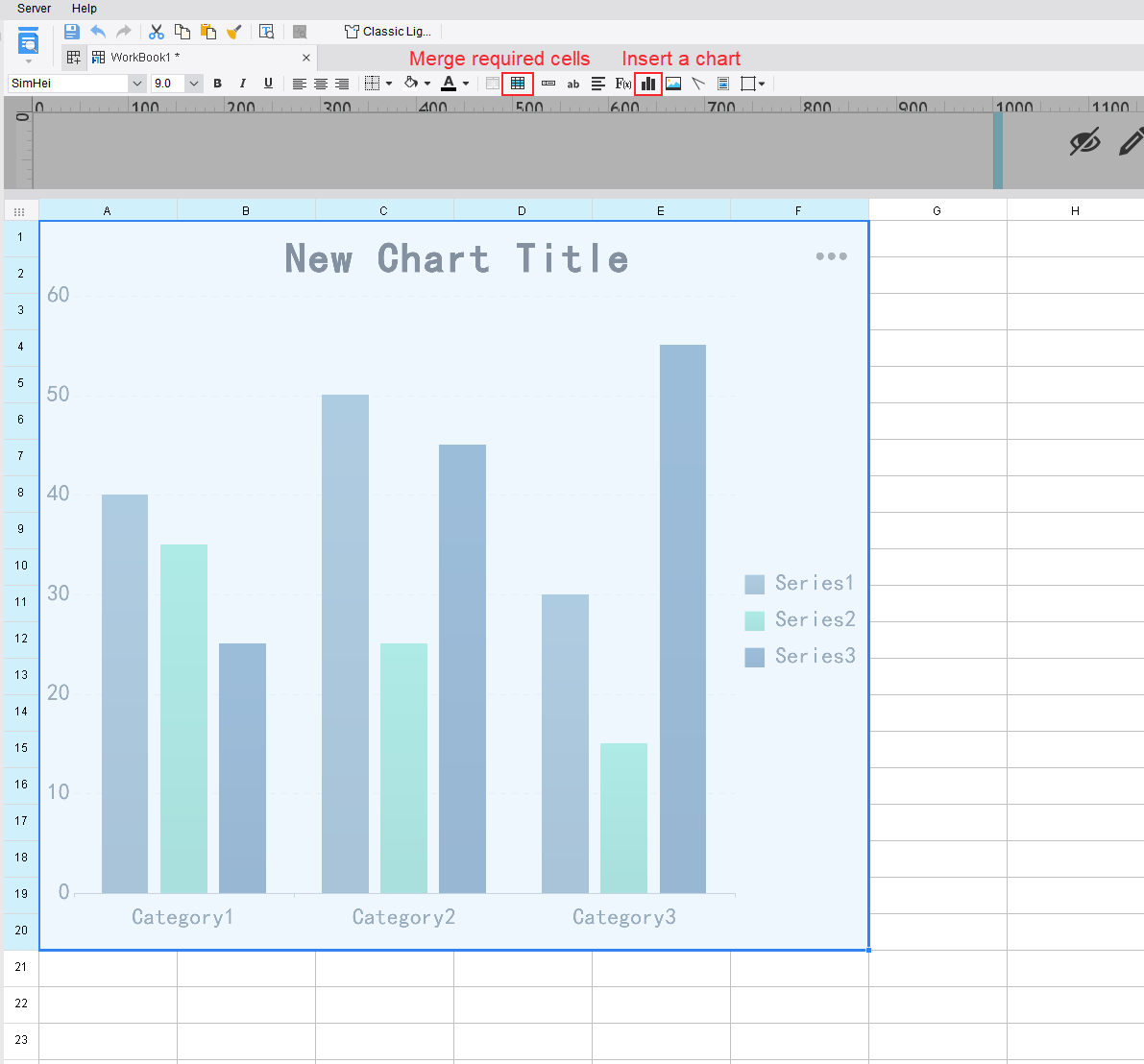
Task: Click the text lines icon beside ab
Action: tap(598, 84)
